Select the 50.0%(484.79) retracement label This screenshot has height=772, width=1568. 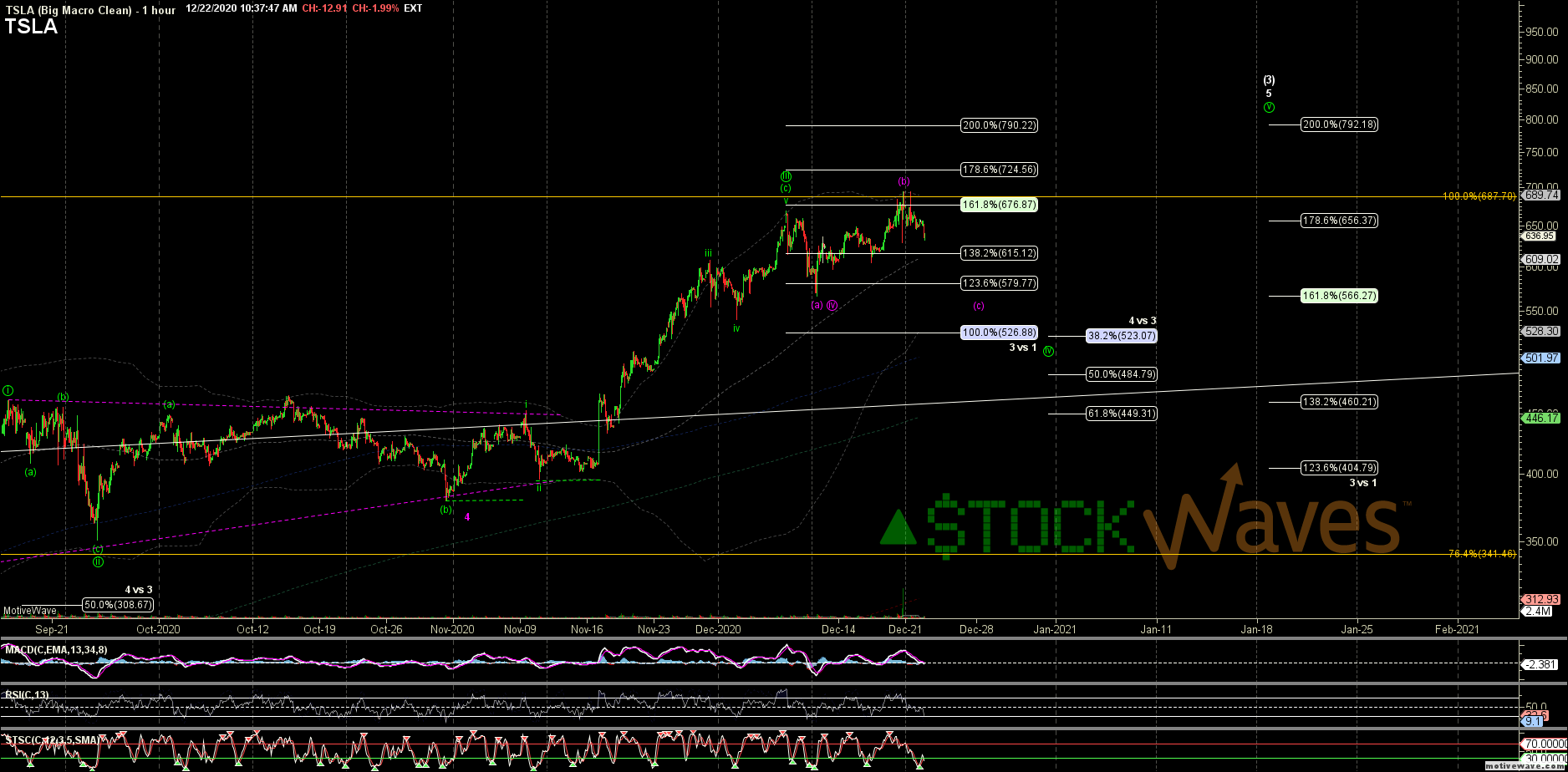pos(1121,374)
